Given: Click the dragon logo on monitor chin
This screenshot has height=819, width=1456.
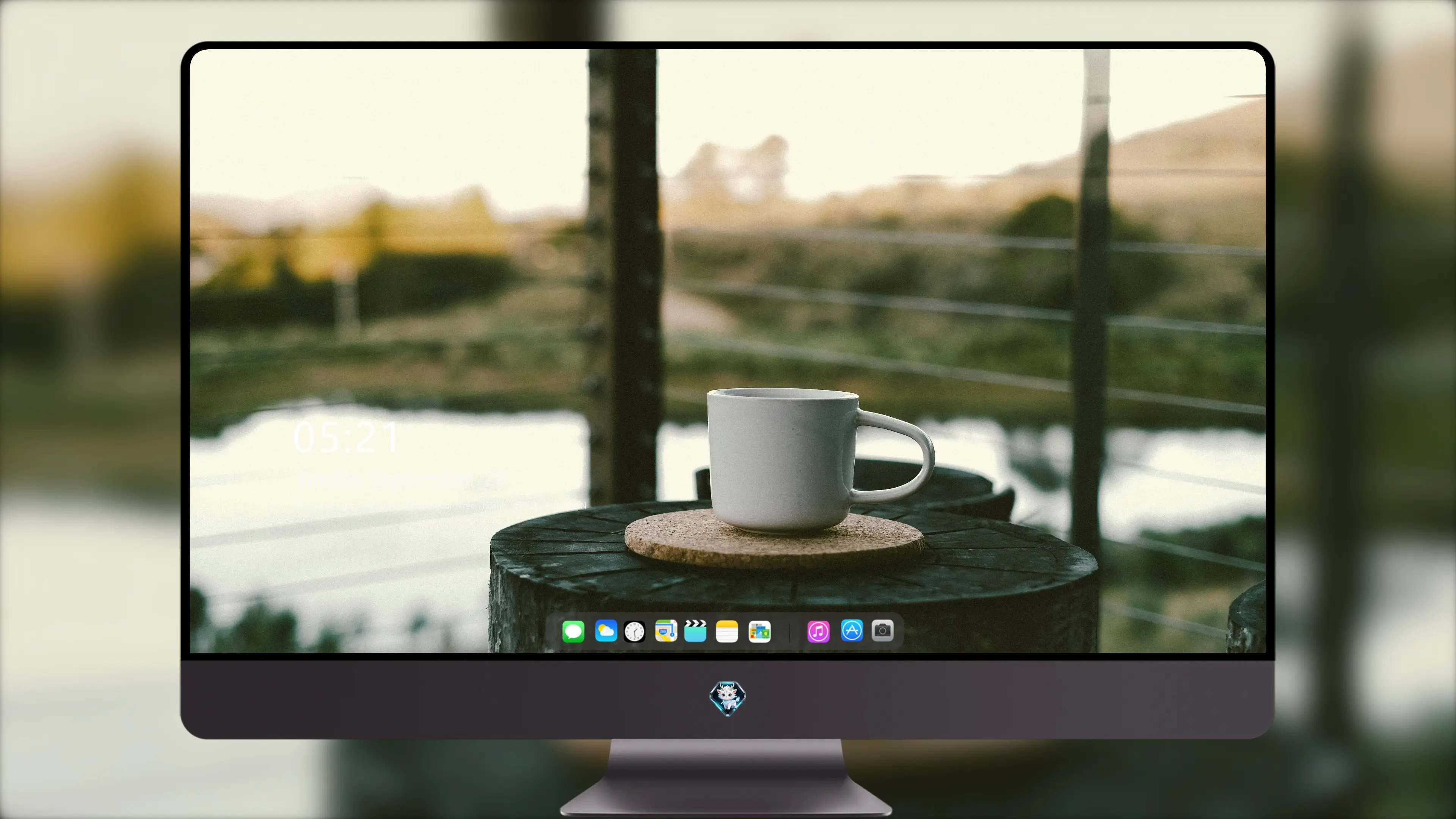Looking at the screenshot, I should pos(728,698).
